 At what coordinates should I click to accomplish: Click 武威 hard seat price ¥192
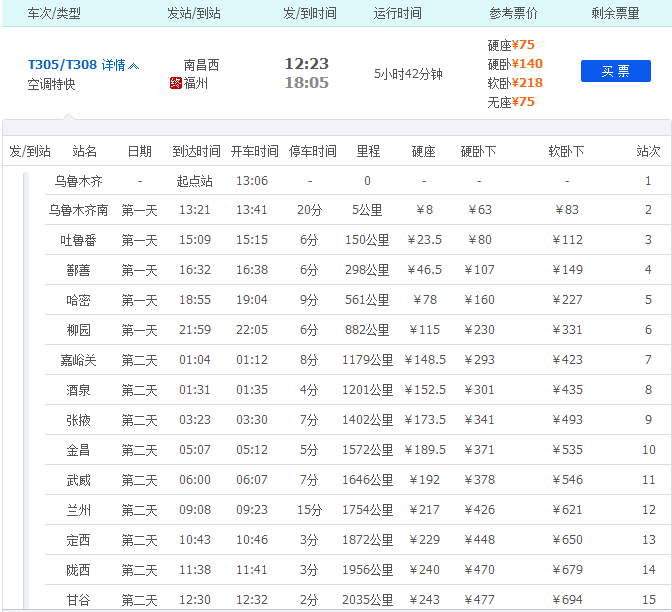pos(424,480)
